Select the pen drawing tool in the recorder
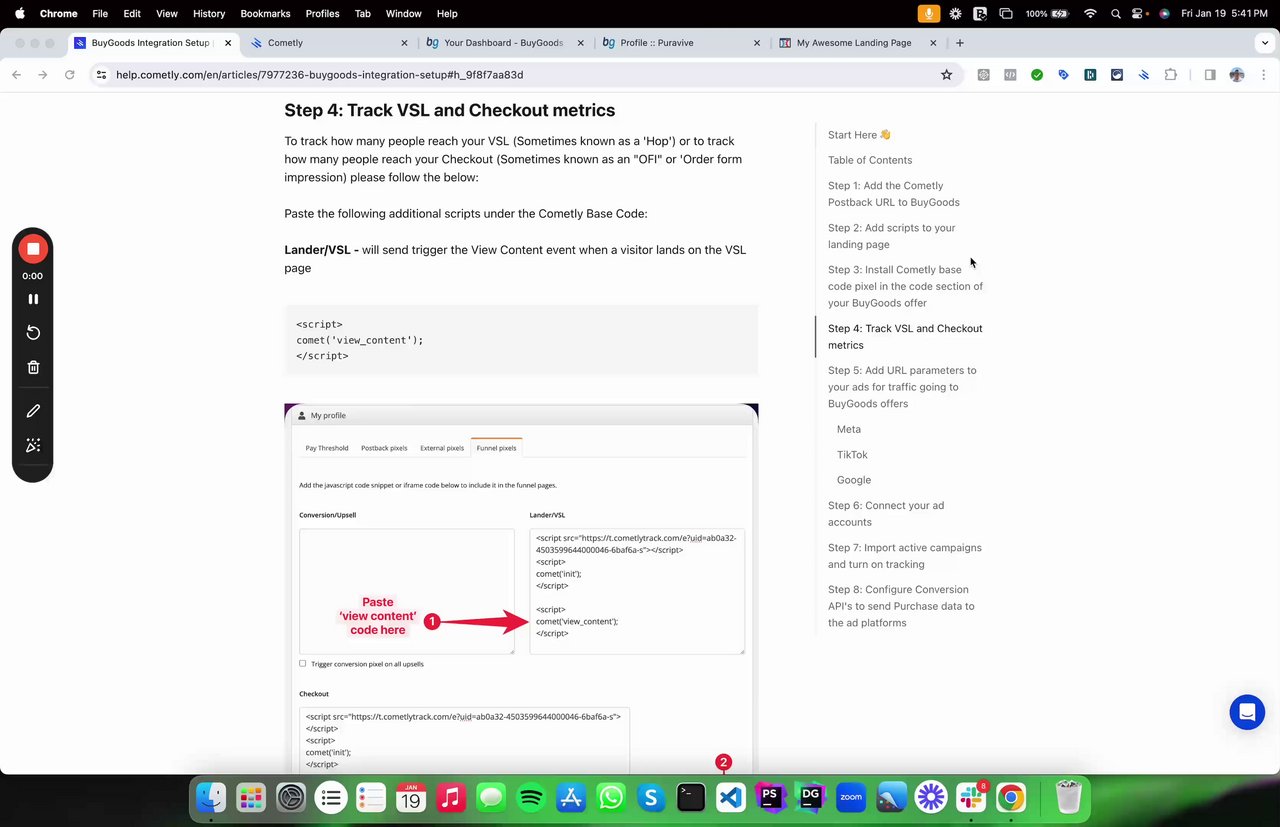 33,411
